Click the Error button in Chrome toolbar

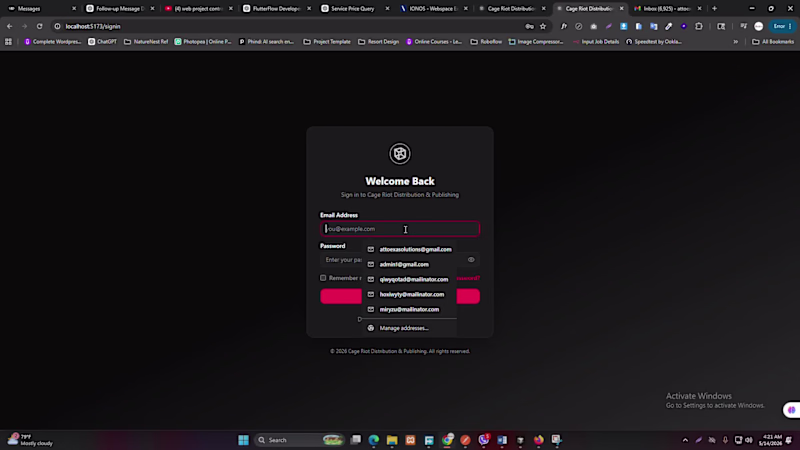pyautogui.click(x=782, y=26)
